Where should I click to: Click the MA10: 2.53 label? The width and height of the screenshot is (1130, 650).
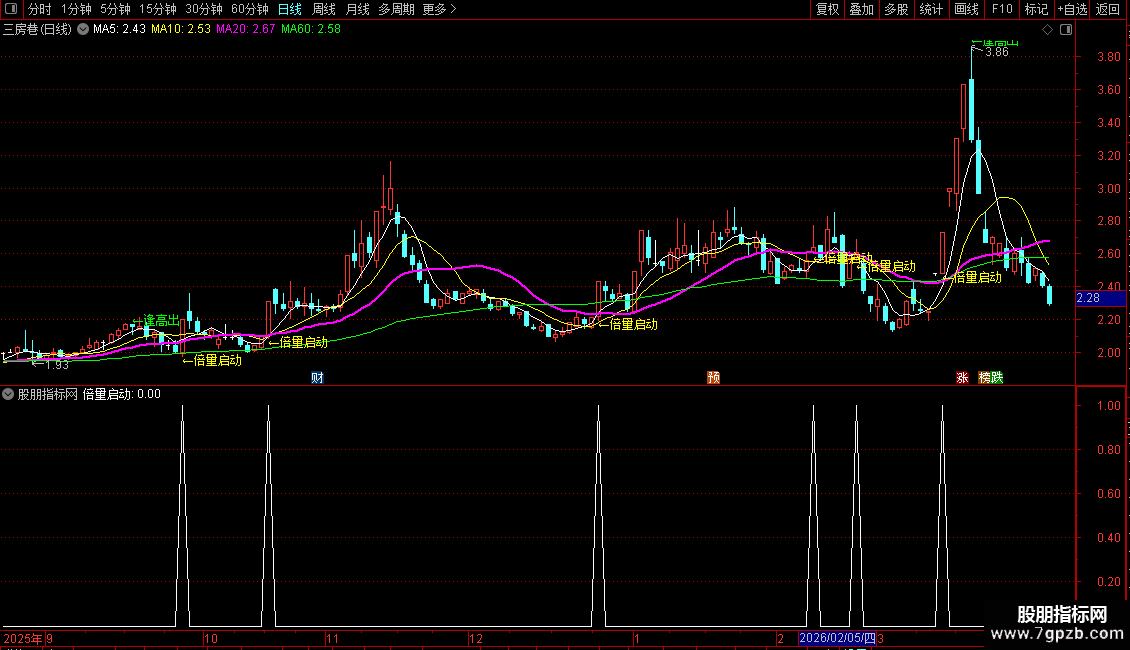(x=181, y=30)
